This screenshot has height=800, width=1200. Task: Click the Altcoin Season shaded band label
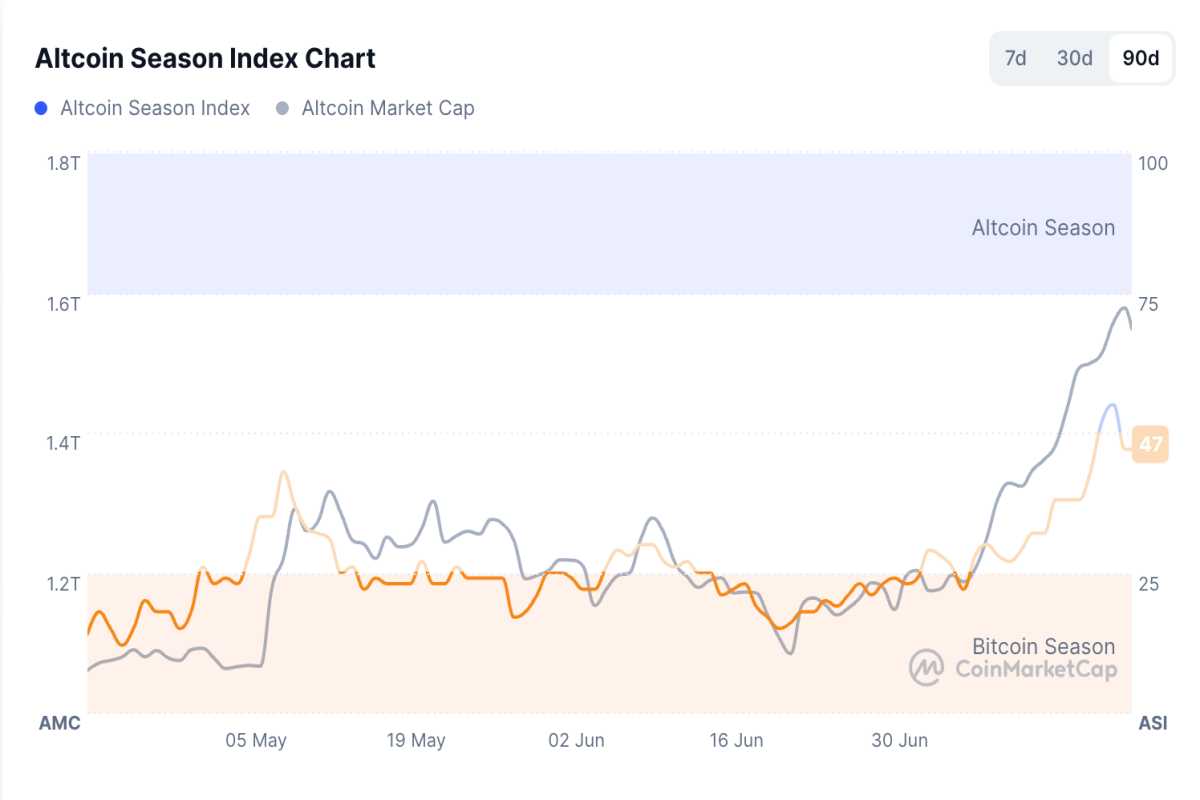pos(1043,227)
